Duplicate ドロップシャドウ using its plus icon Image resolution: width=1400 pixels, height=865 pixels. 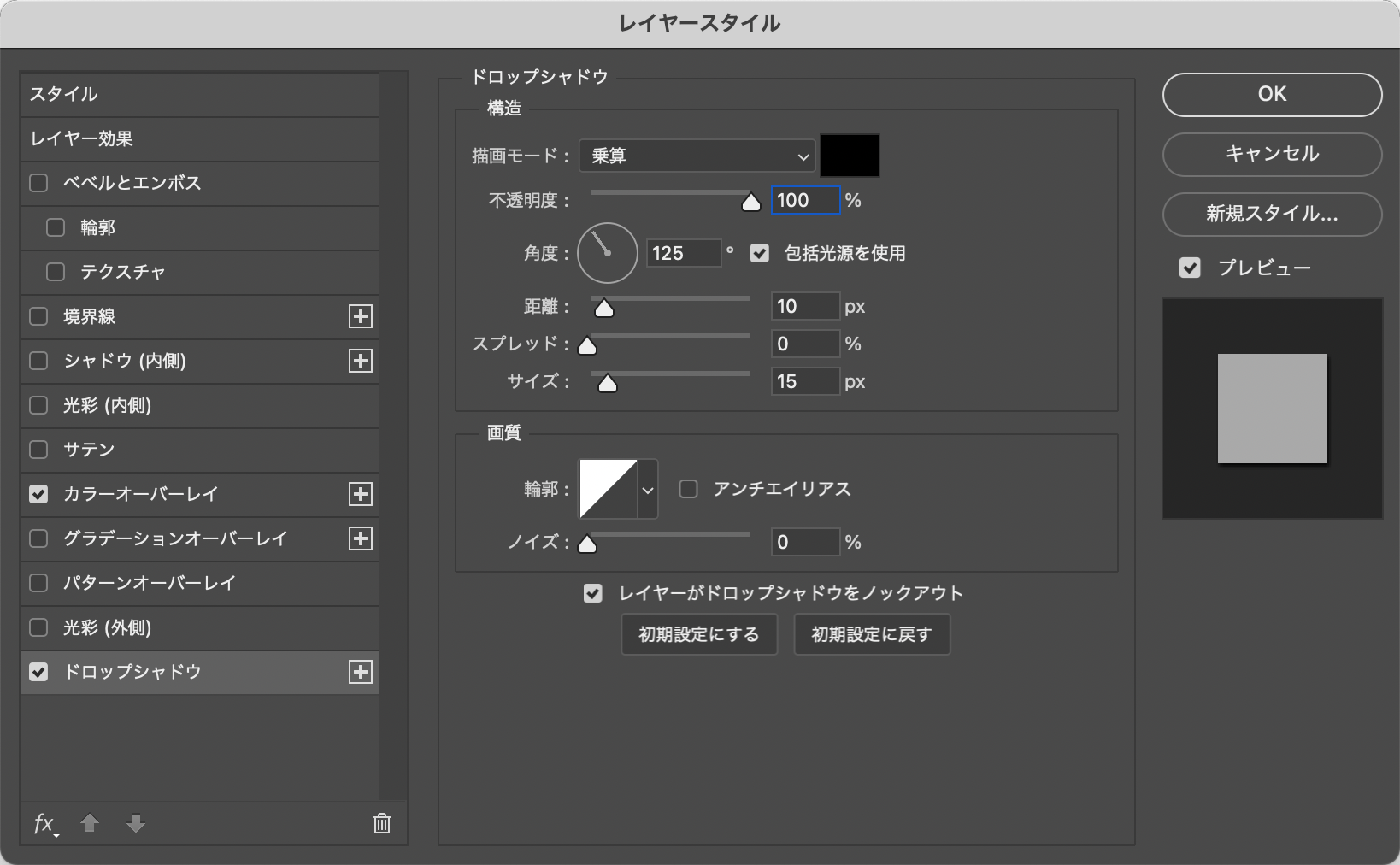click(361, 672)
